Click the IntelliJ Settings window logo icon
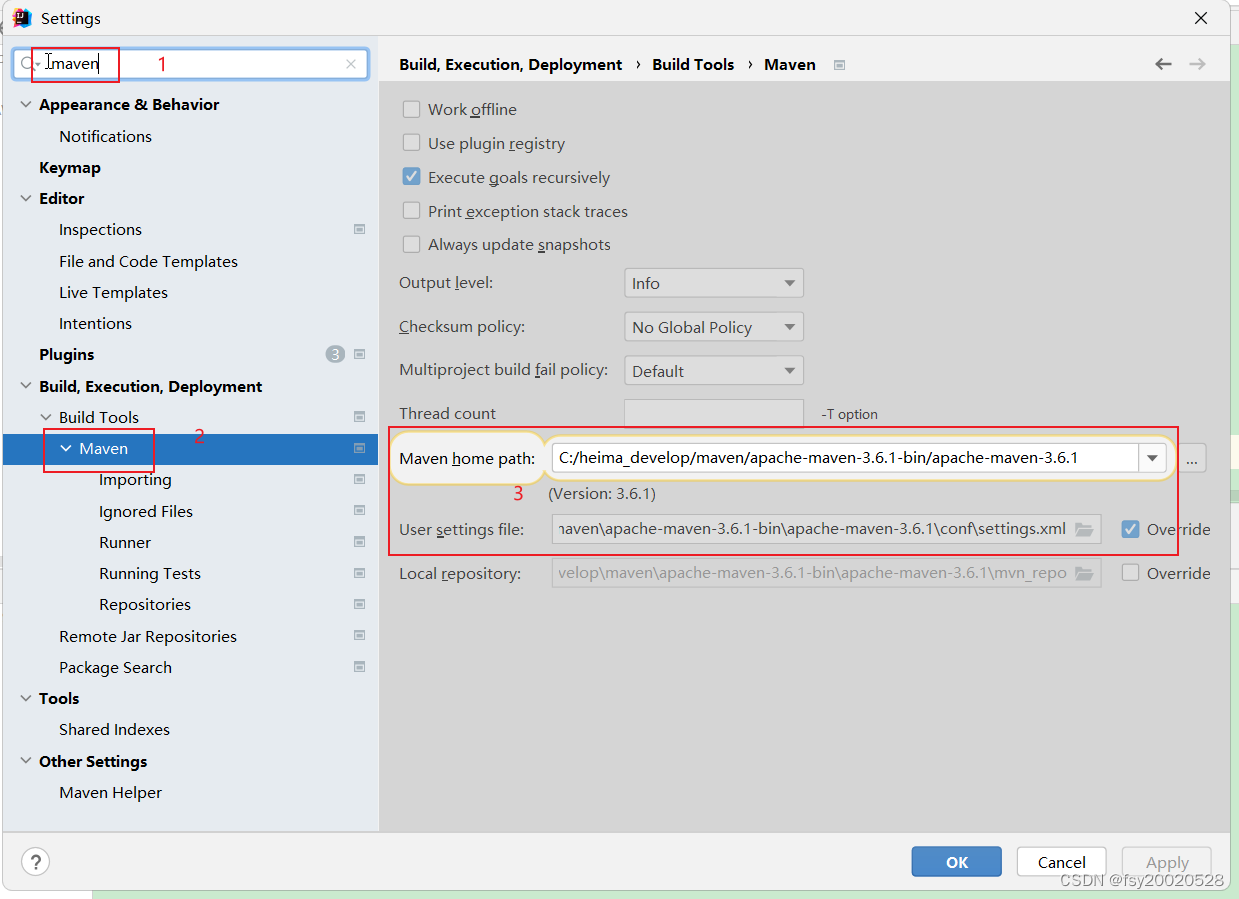The height and width of the screenshot is (899, 1239). (x=22, y=18)
